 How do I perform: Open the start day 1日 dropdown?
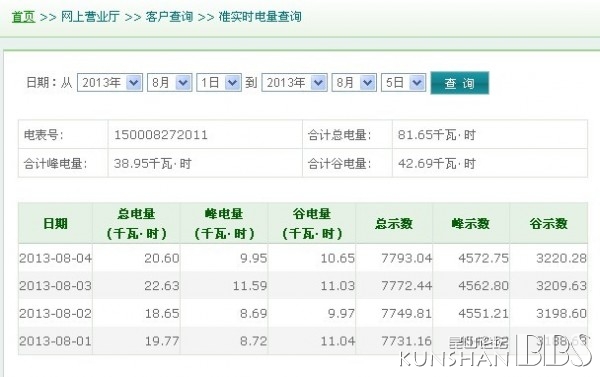[219, 82]
